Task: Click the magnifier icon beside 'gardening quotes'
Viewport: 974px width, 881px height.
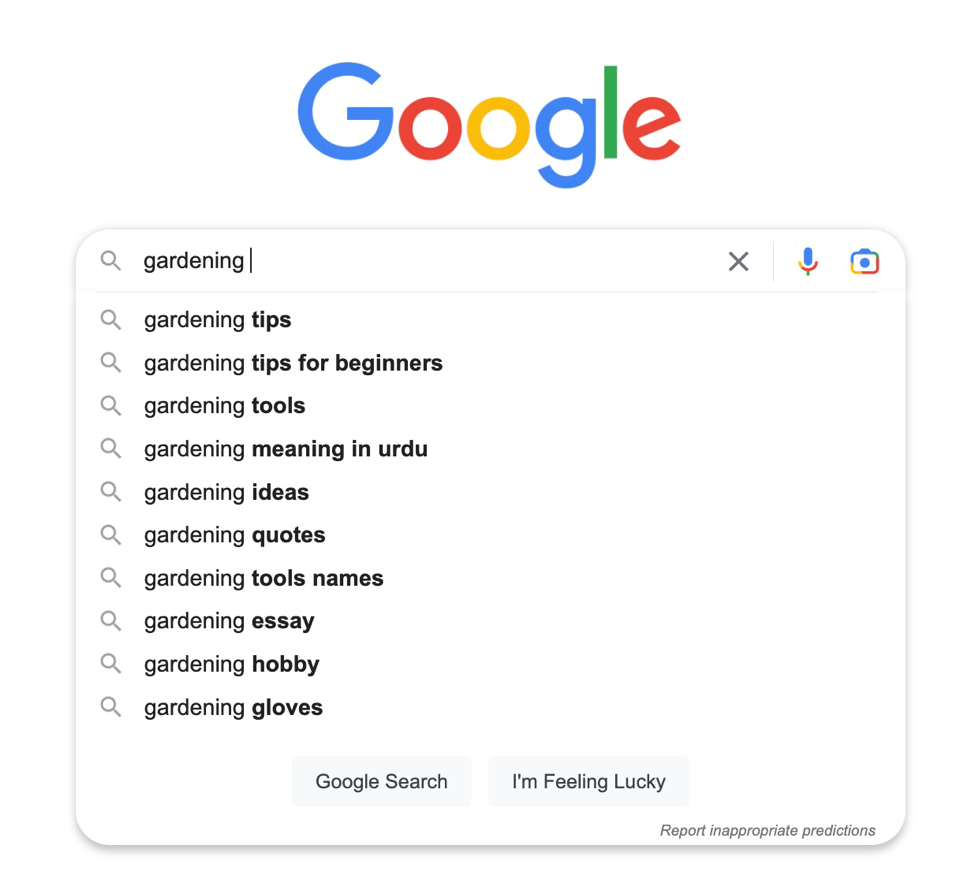Action: (111, 534)
